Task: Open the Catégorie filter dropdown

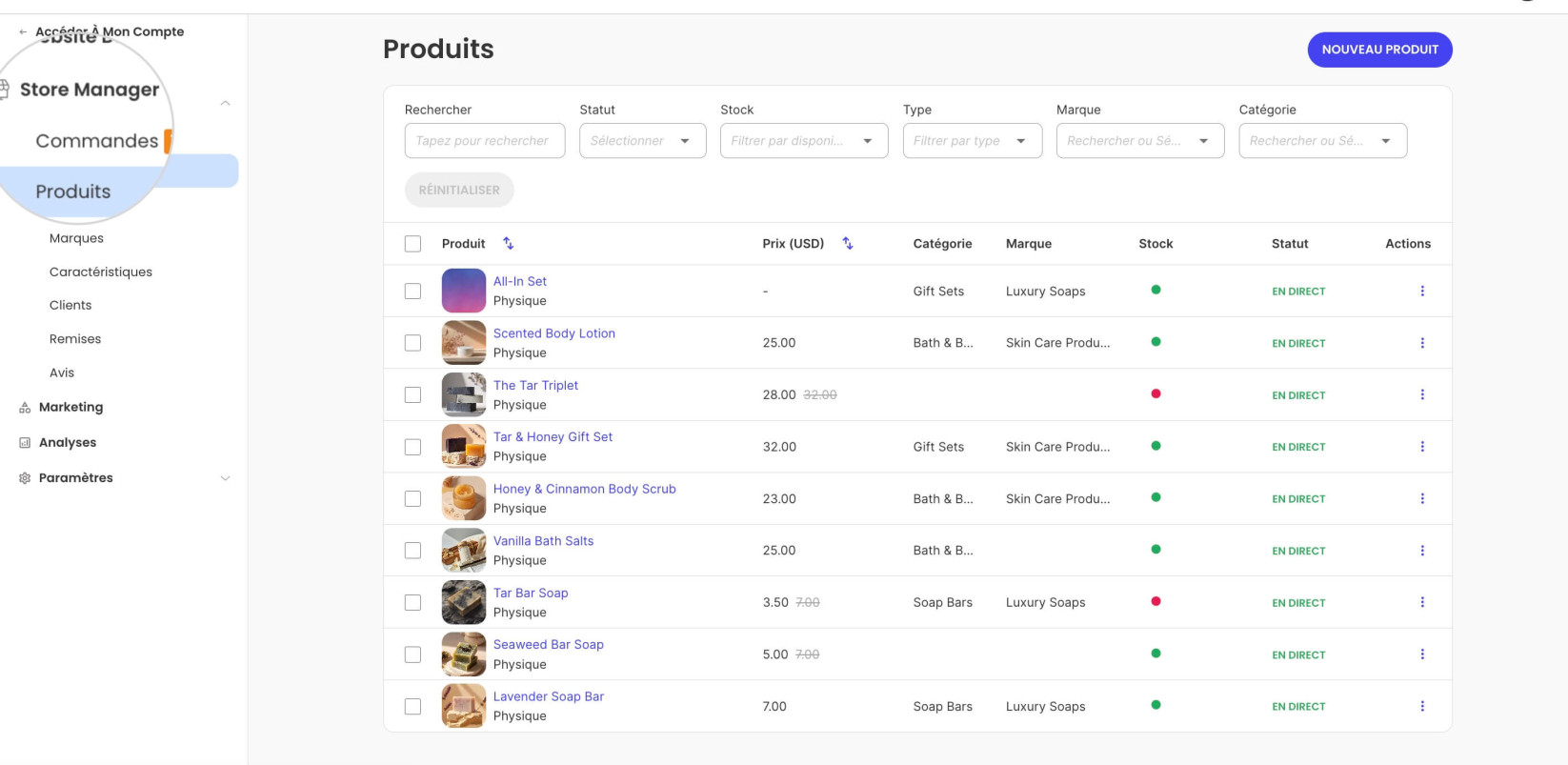Action: pyautogui.click(x=1323, y=141)
